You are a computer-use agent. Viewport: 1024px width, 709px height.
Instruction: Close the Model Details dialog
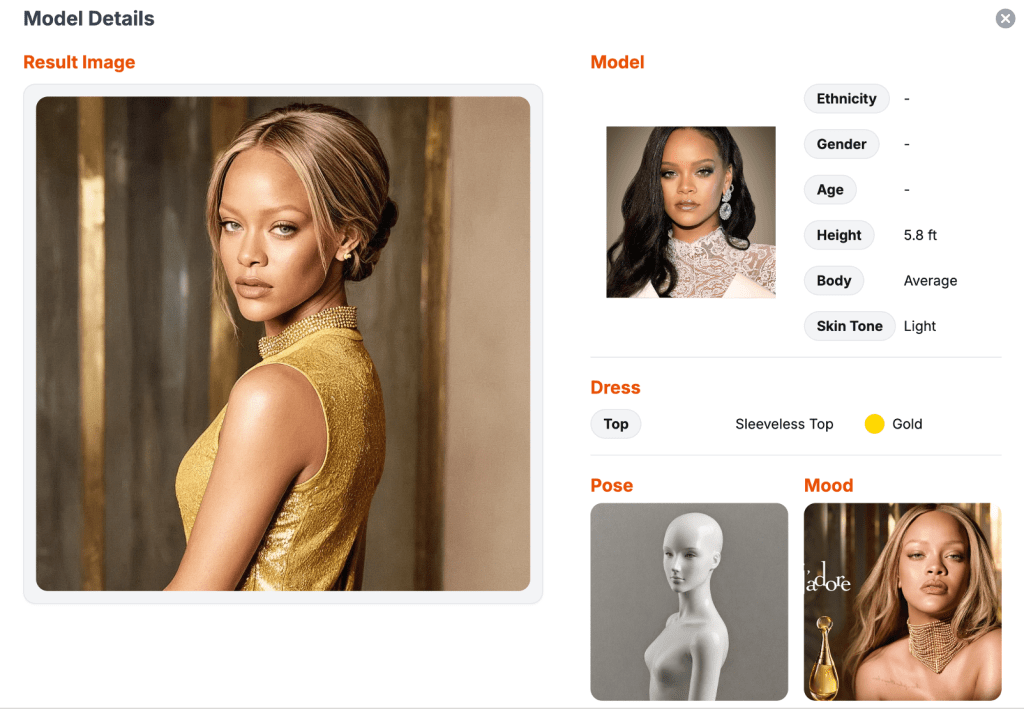pyautogui.click(x=1005, y=19)
